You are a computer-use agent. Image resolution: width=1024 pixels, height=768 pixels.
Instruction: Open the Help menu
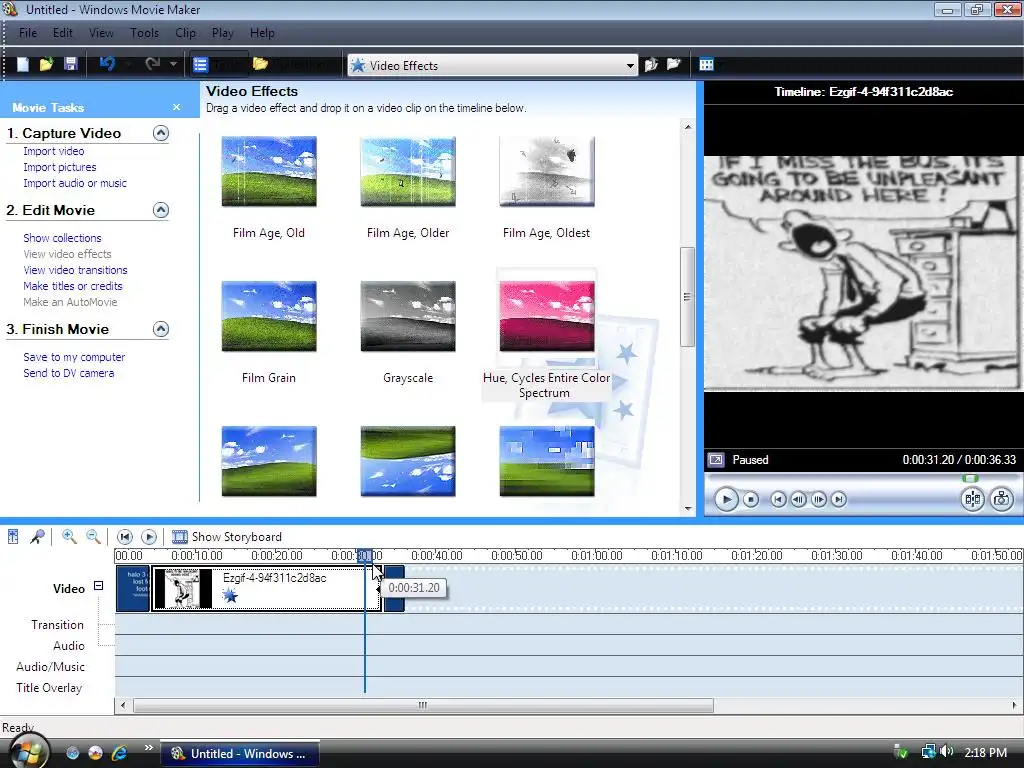tap(263, 33)
